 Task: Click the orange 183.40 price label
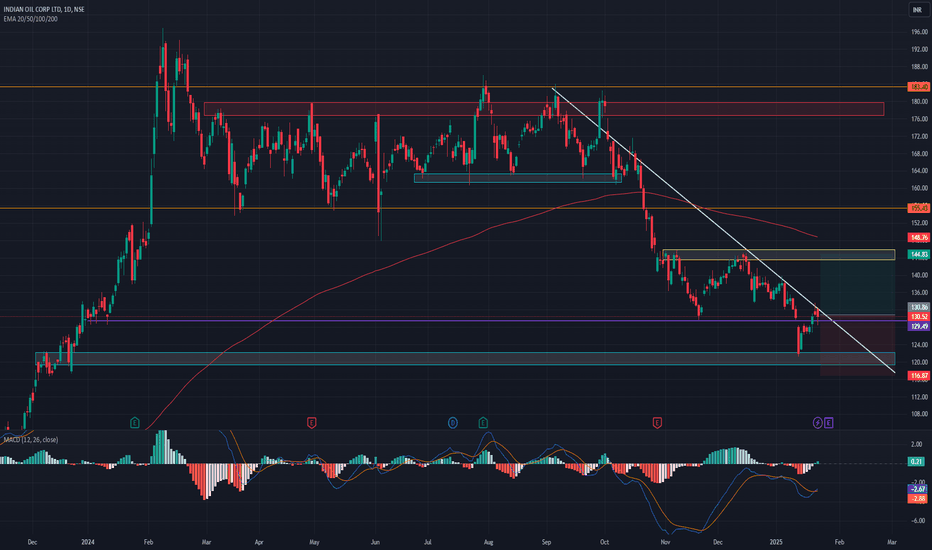(918, 87)
